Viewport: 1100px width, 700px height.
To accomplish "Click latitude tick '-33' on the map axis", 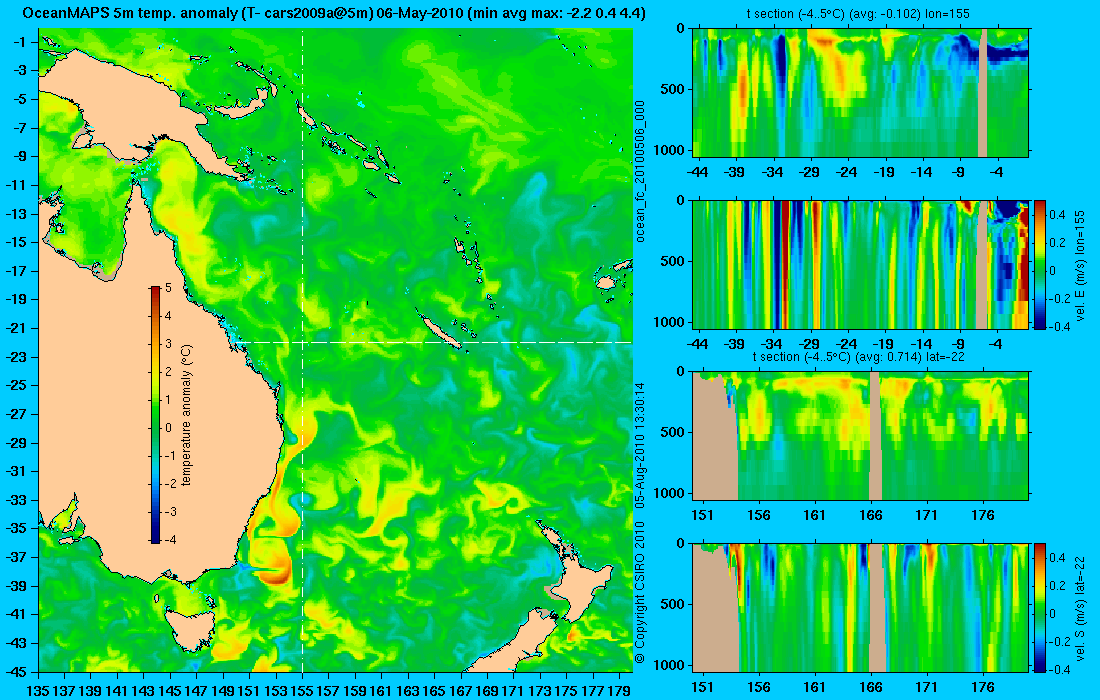I will click(x=16, y=499).
